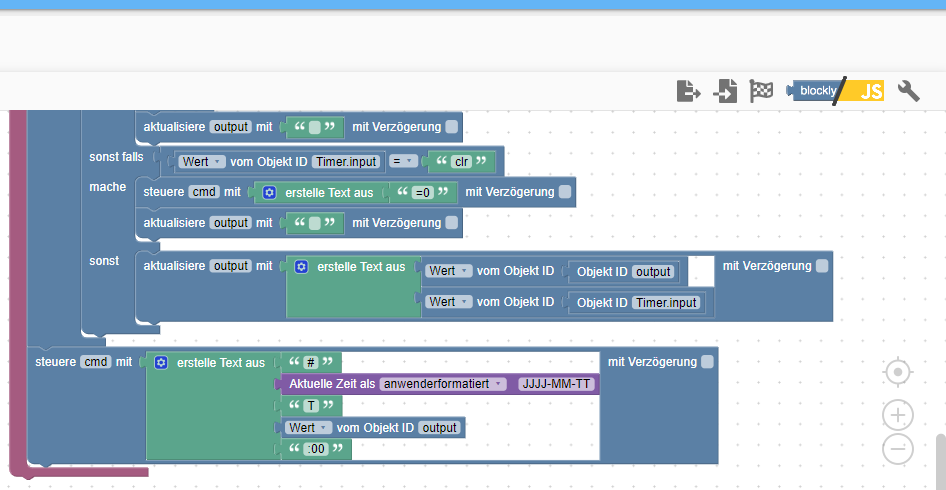Click the export blocks icon

[688, 91]
